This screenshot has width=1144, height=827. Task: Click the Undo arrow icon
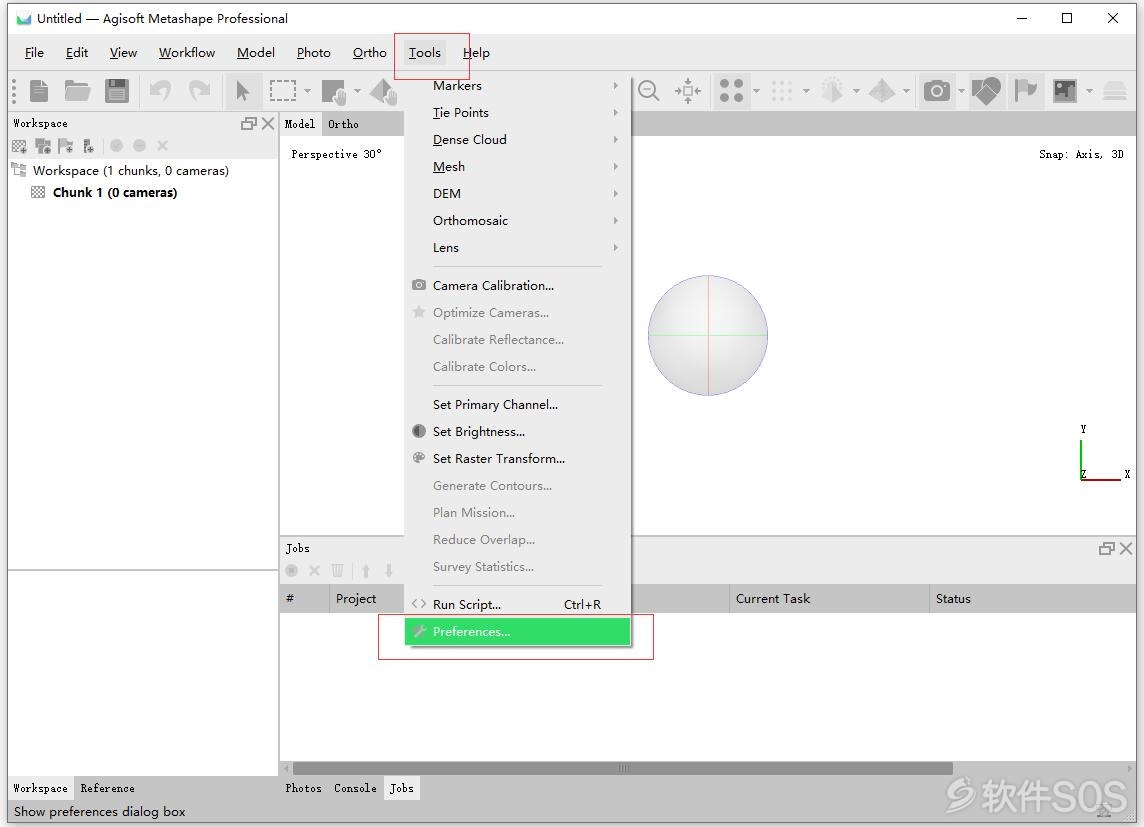[x=160, y=91]
